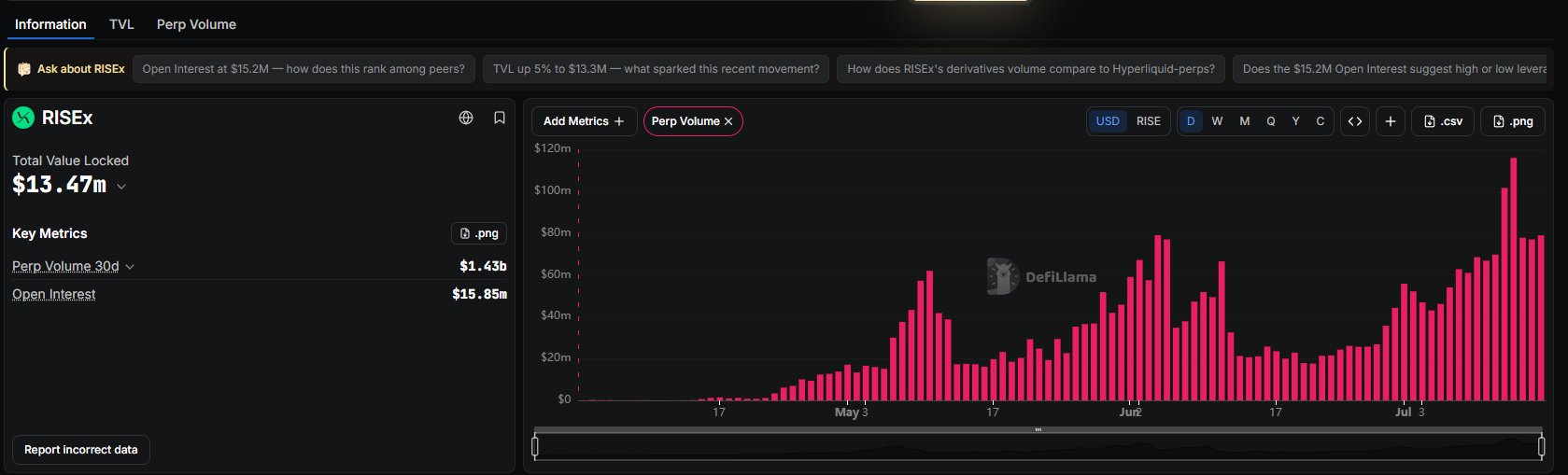Click the $15.85m Open Interest value

pos(479,294)
